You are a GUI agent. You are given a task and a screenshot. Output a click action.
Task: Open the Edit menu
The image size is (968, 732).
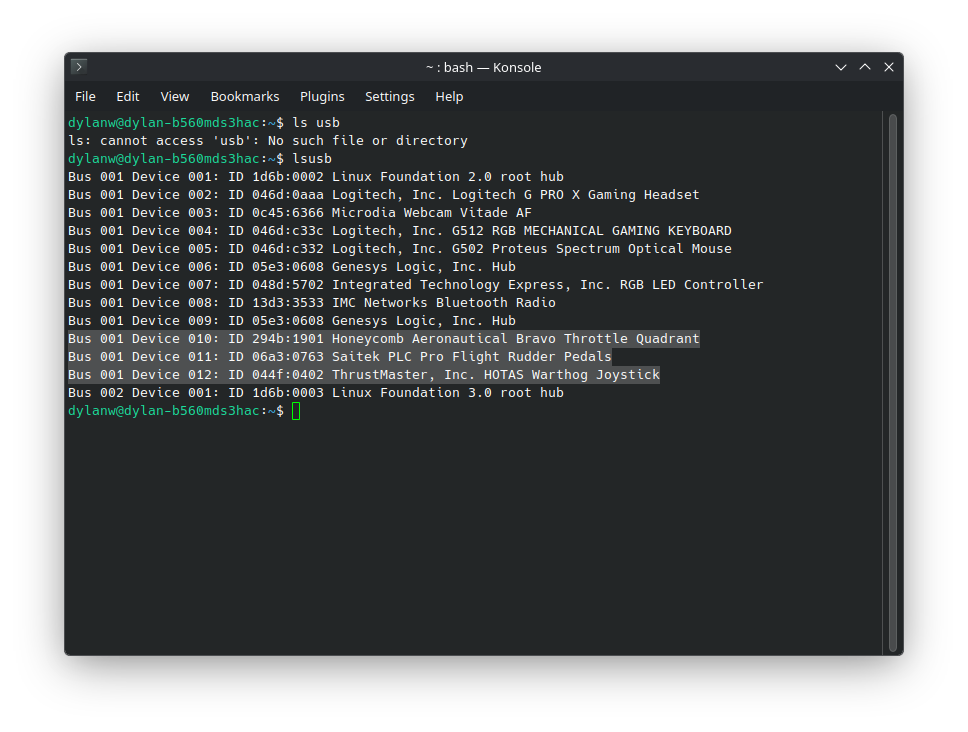pyautogui.click(x=128, y=97)
